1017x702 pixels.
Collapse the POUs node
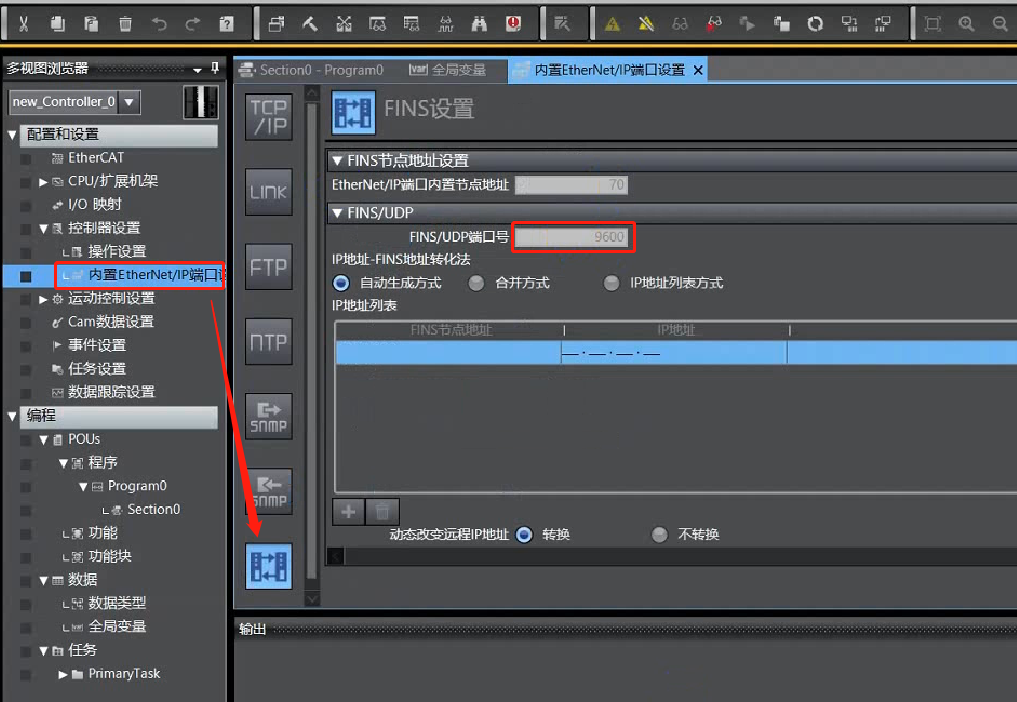tap(43, 440)
